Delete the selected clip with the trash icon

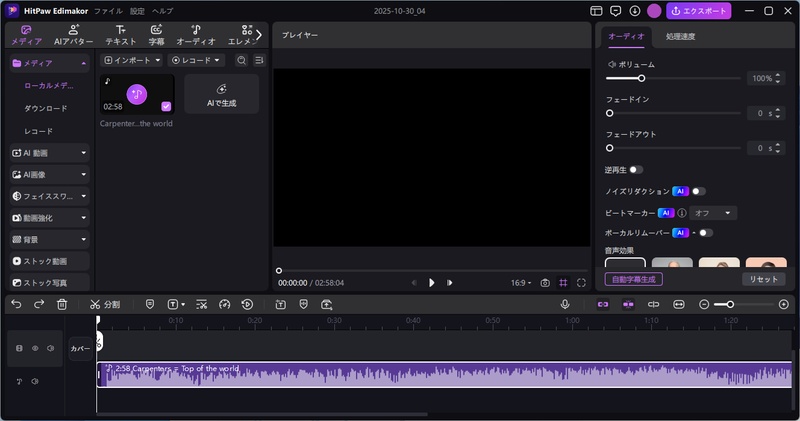pos(62,305)
